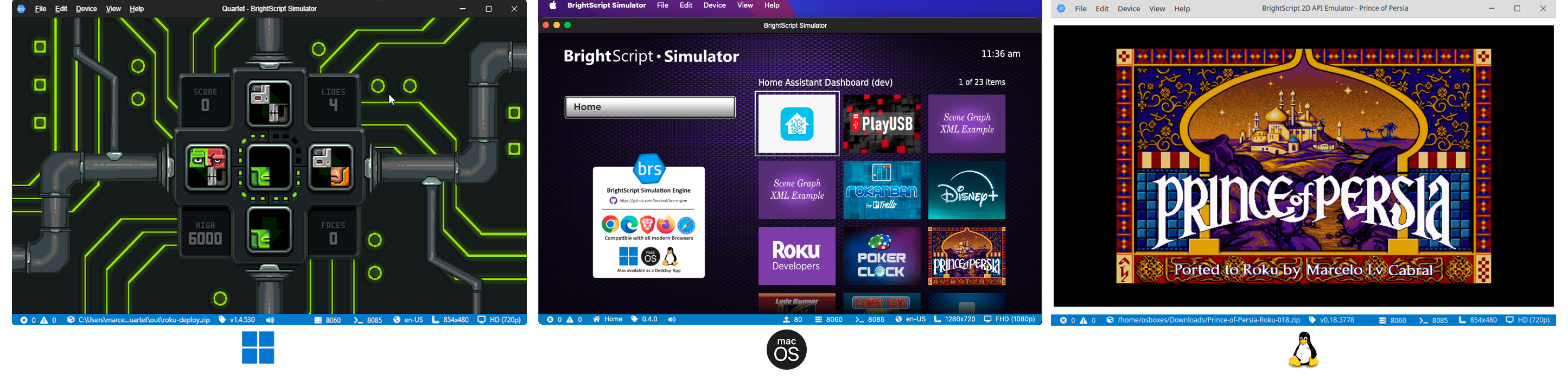Click the 1280x720 resolution indicator in macOS status bar
The height and width of the screenshot is (380, 1568).
click(954, 320)
